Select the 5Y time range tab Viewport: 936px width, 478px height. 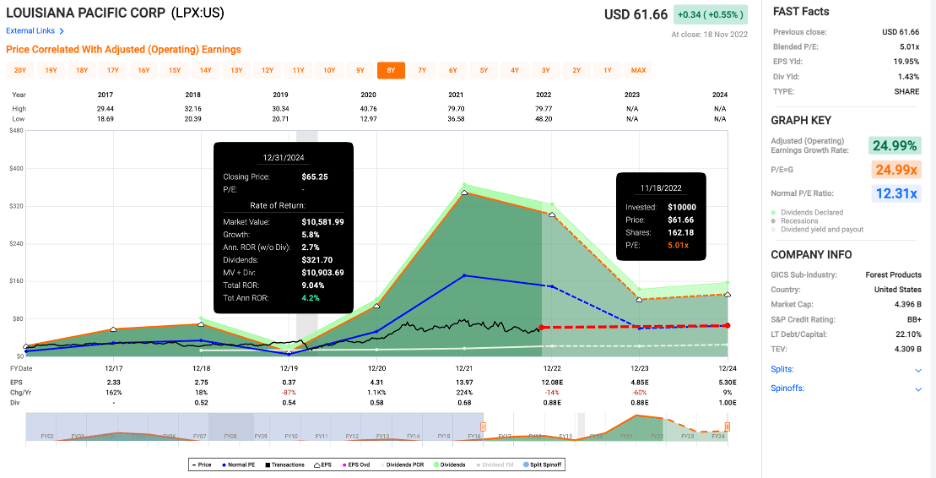coord(484,70)
